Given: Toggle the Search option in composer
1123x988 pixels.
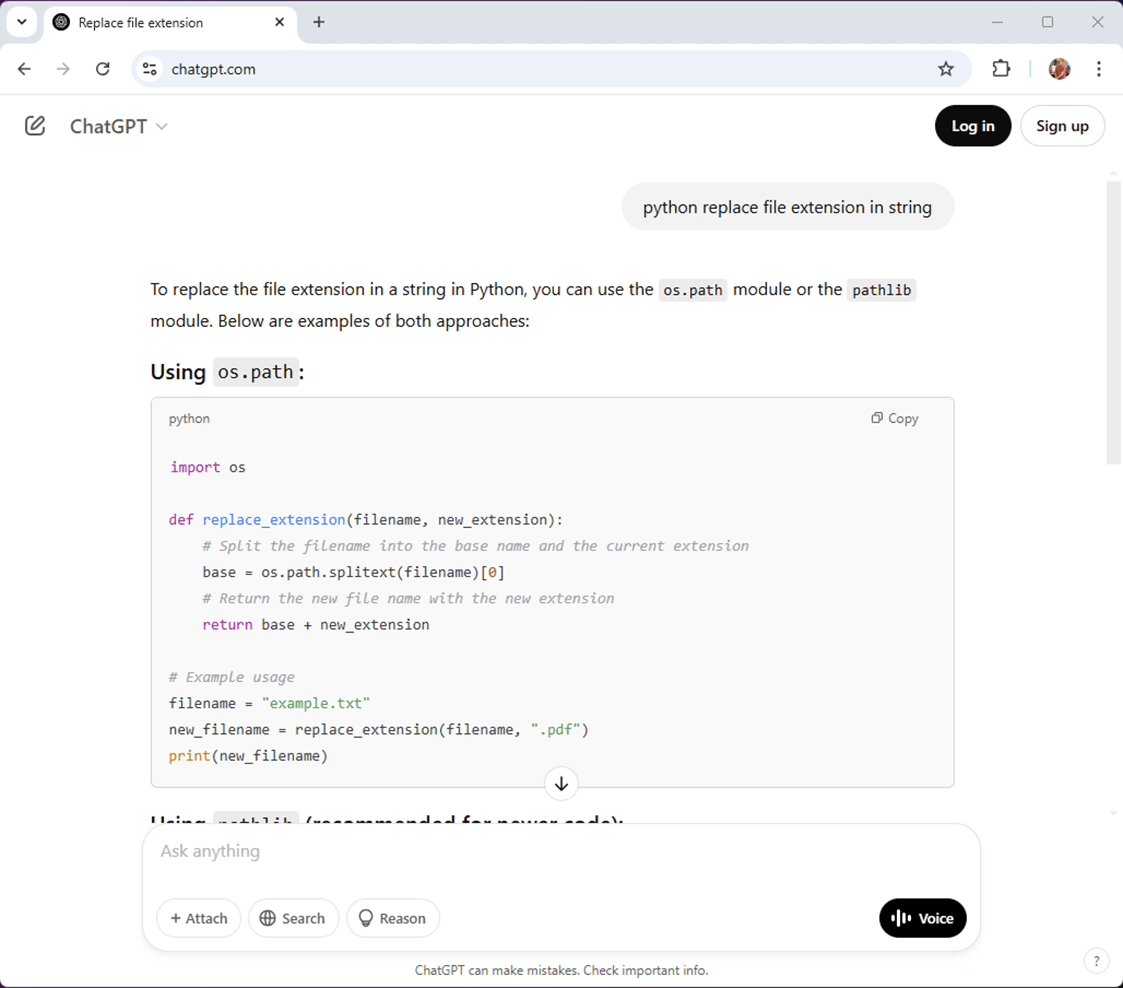Looking at the screenshot, I should tap(293, 918).
